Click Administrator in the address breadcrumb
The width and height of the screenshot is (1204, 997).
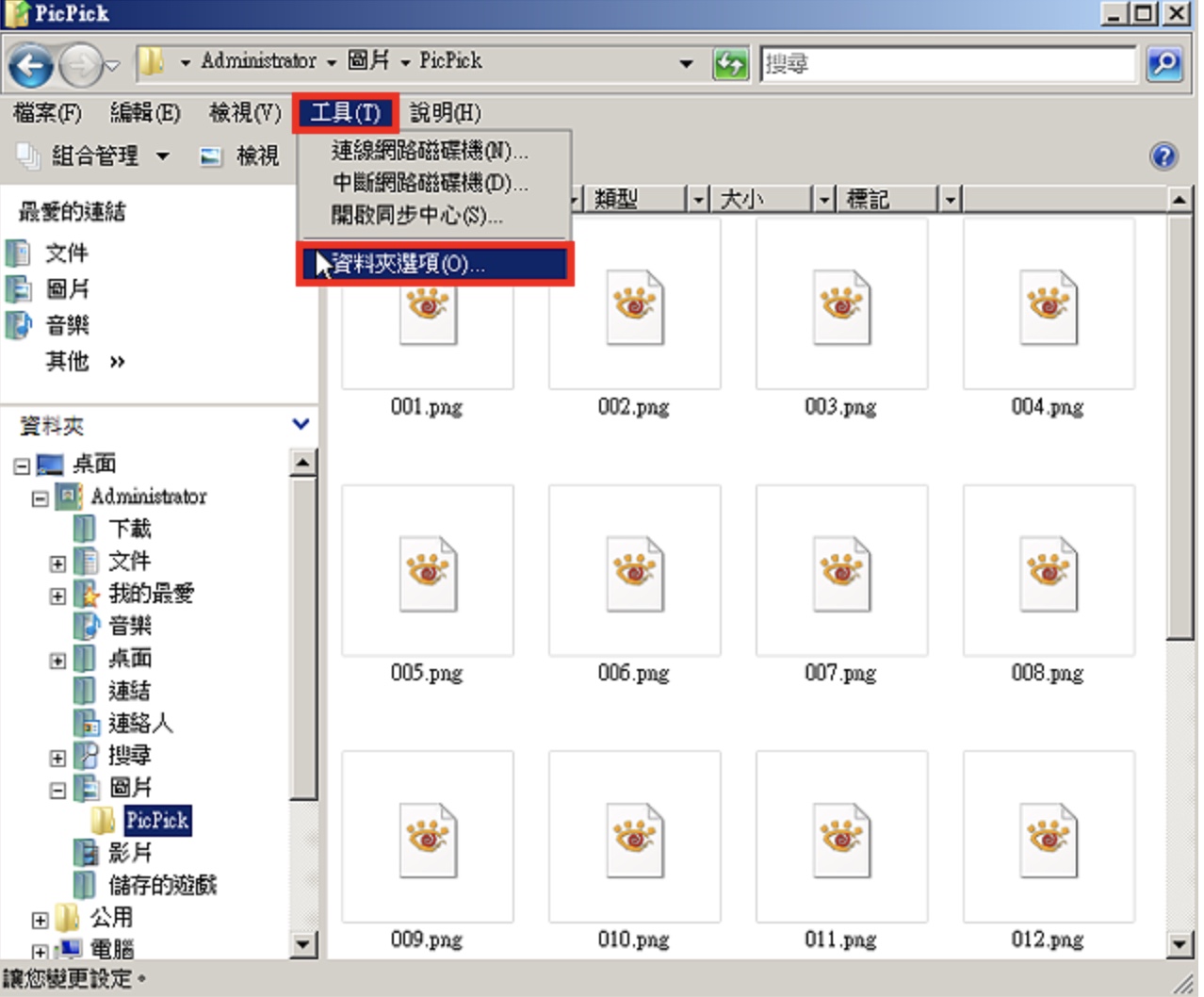[x=258, y=61]
